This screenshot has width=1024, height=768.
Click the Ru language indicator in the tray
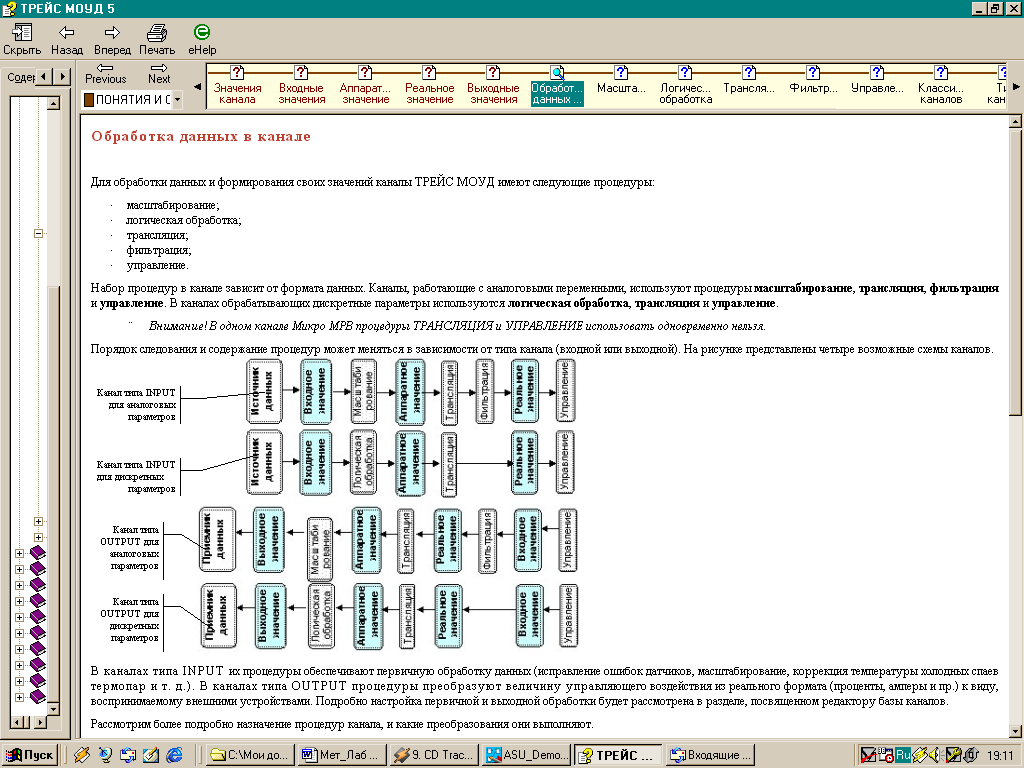tap(903, 755)
